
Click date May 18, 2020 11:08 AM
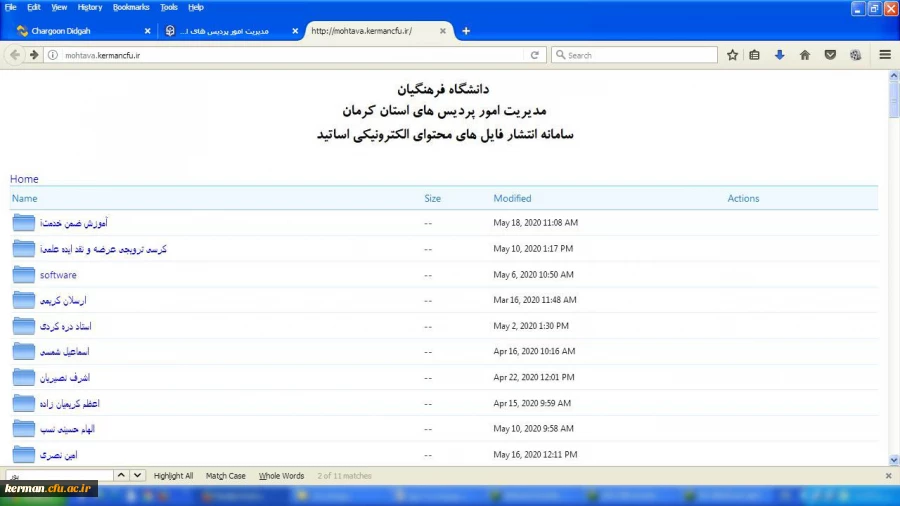click(x=536, y=223)
